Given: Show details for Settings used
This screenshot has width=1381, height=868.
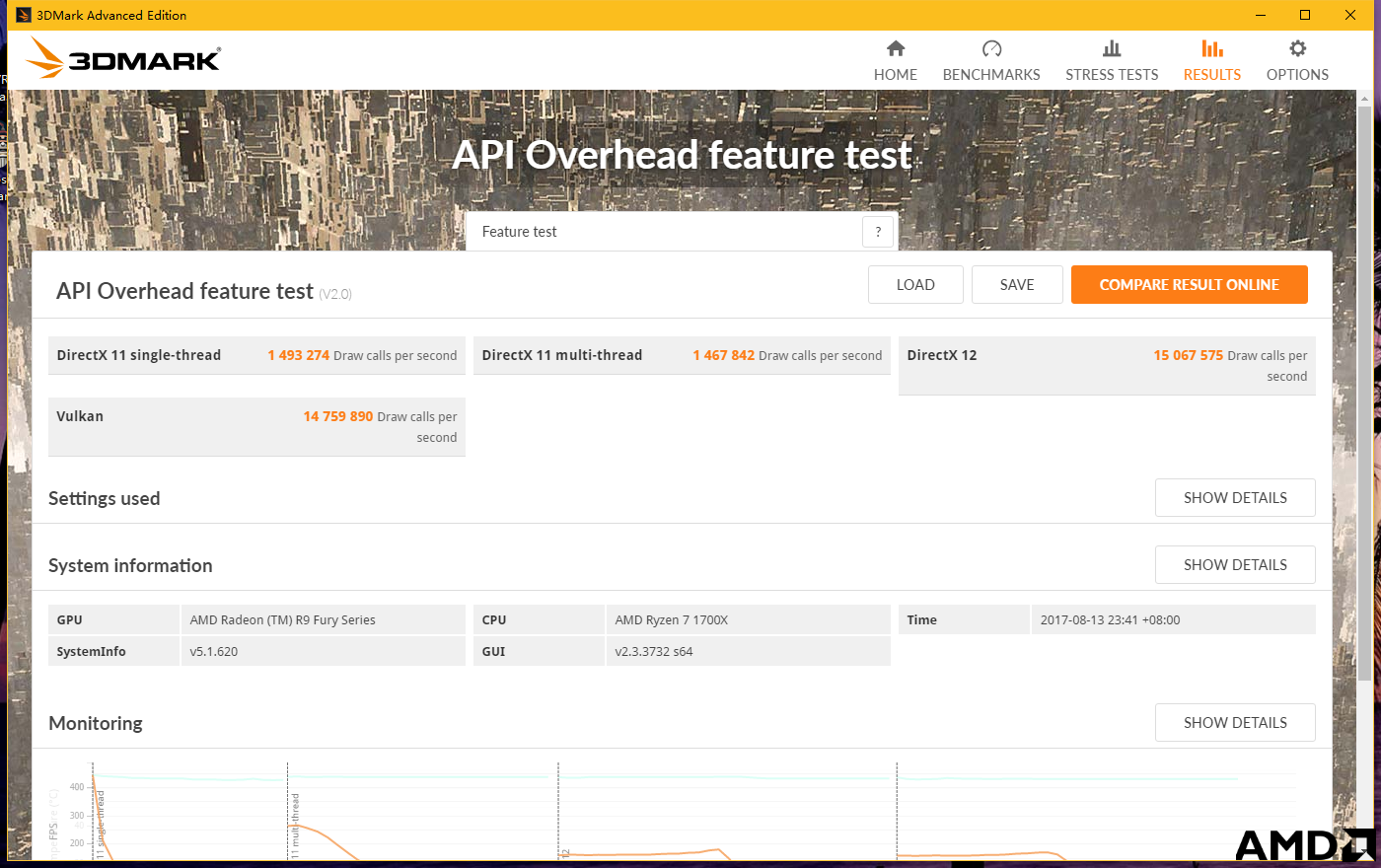Looking at the screenshot, I should (x=1235, y=497).
